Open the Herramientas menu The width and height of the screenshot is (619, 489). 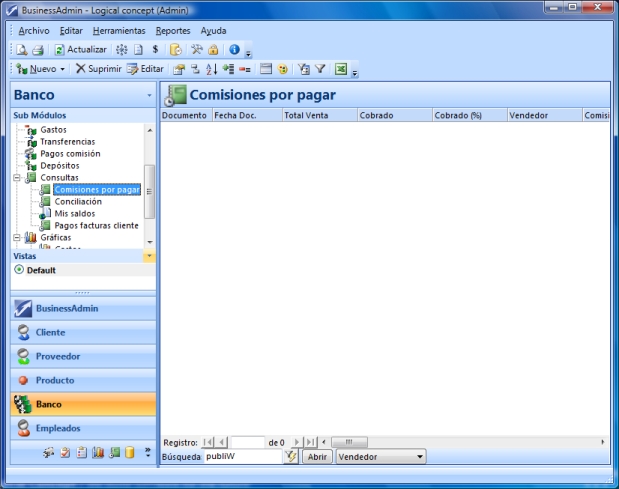[x=118, y=31]
